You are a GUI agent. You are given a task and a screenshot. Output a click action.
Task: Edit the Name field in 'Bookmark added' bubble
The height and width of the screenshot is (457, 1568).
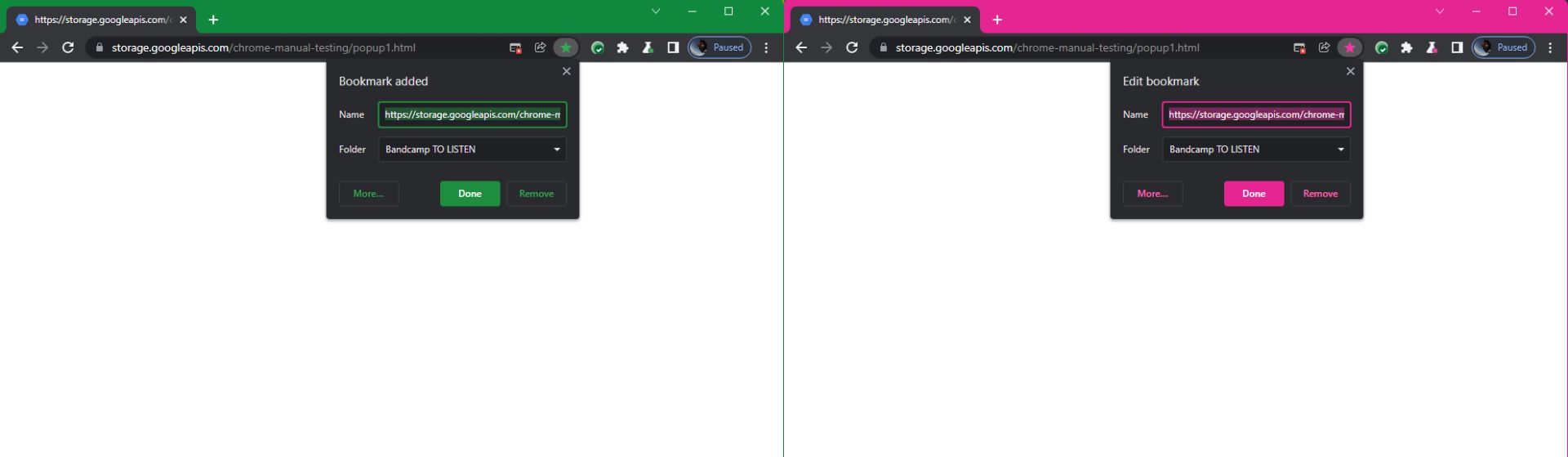pos(472,114)
